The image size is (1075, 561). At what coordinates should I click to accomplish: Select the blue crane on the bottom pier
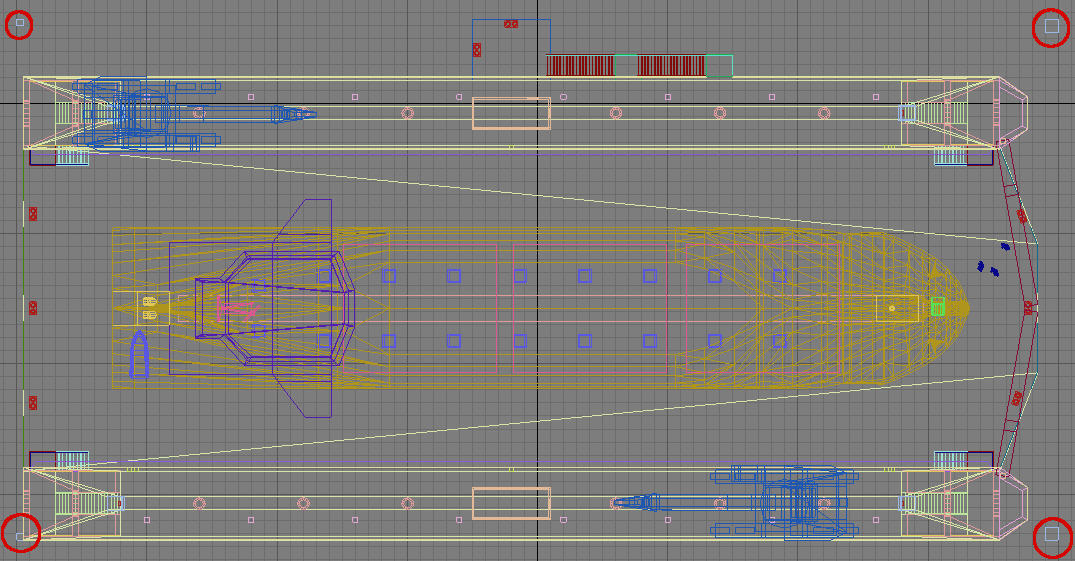coord(795,500)
